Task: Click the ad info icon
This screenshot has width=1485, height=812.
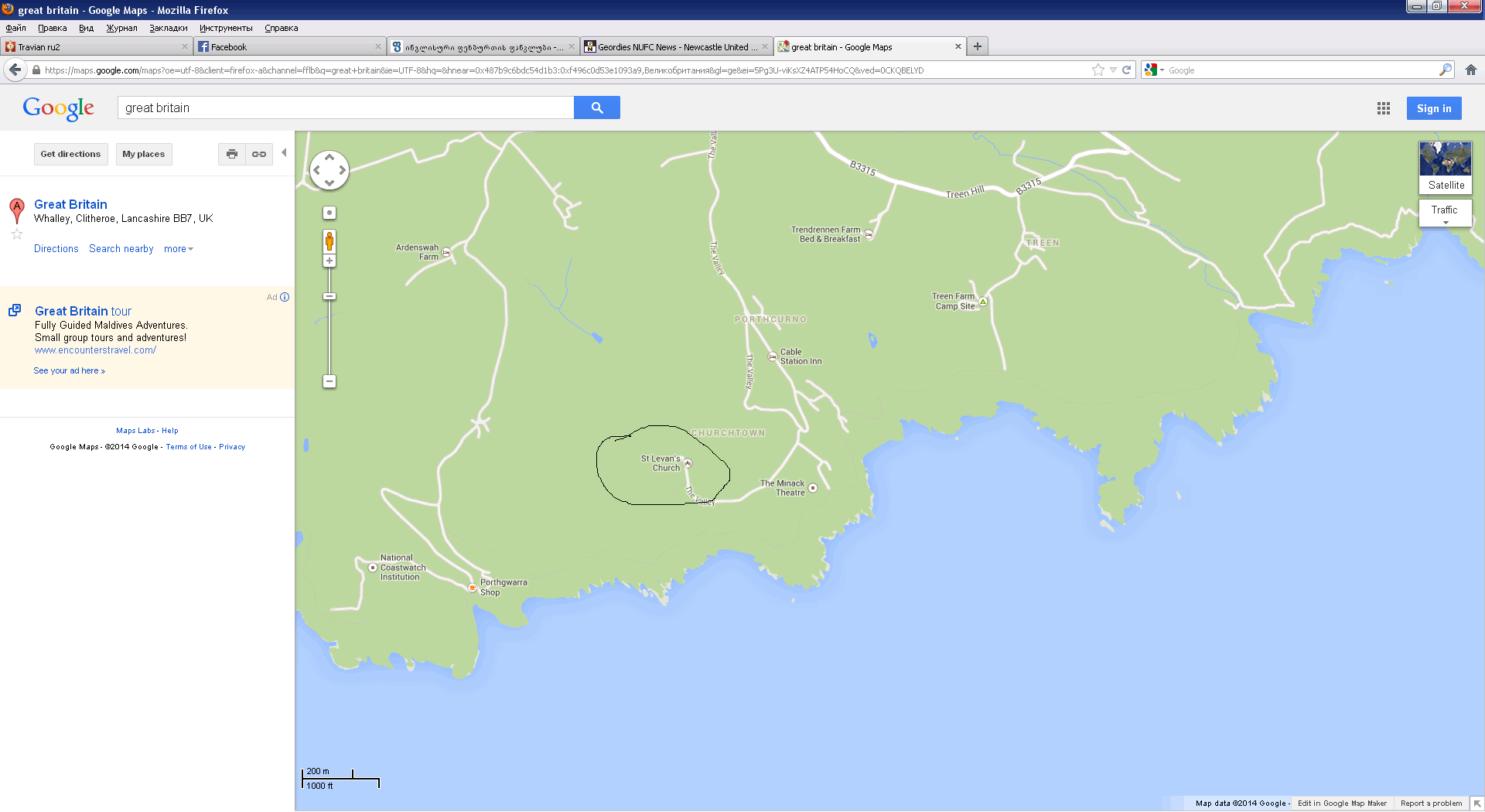Action: coord(285,297)
